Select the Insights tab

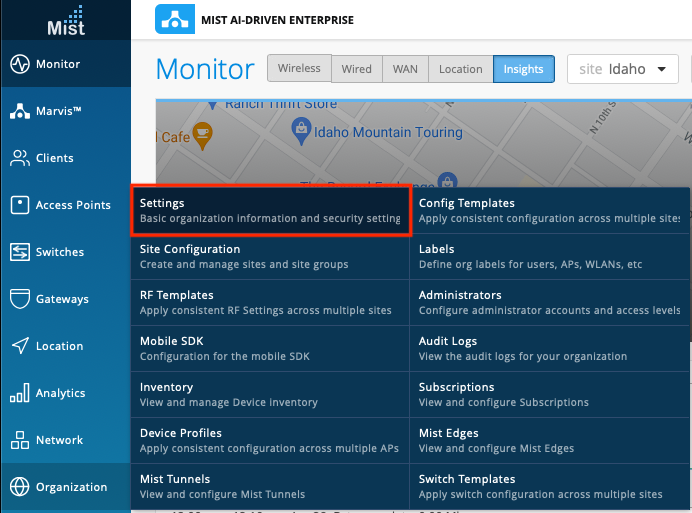523,69
